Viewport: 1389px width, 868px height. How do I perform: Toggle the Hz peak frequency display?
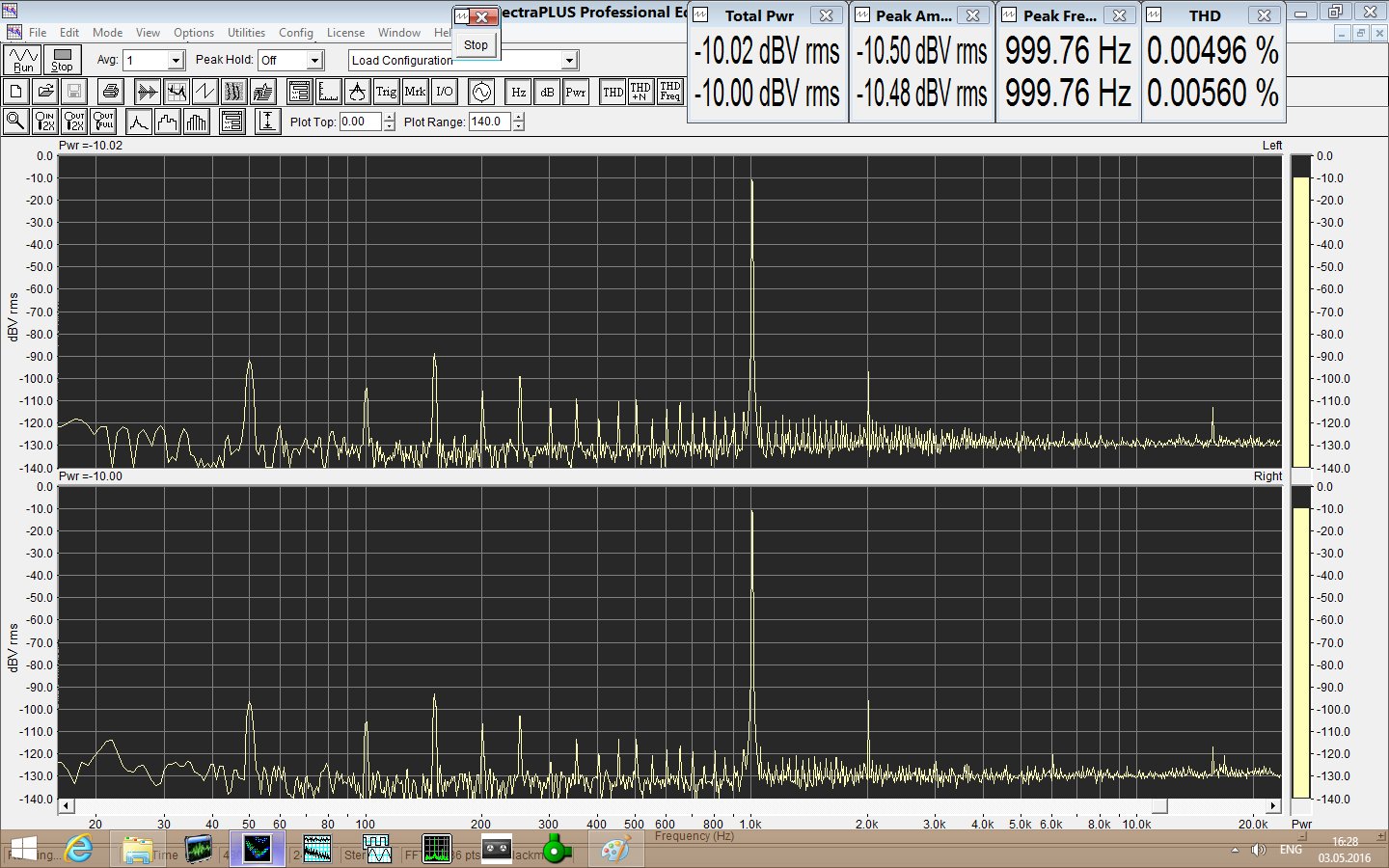[x=518, y=92]
